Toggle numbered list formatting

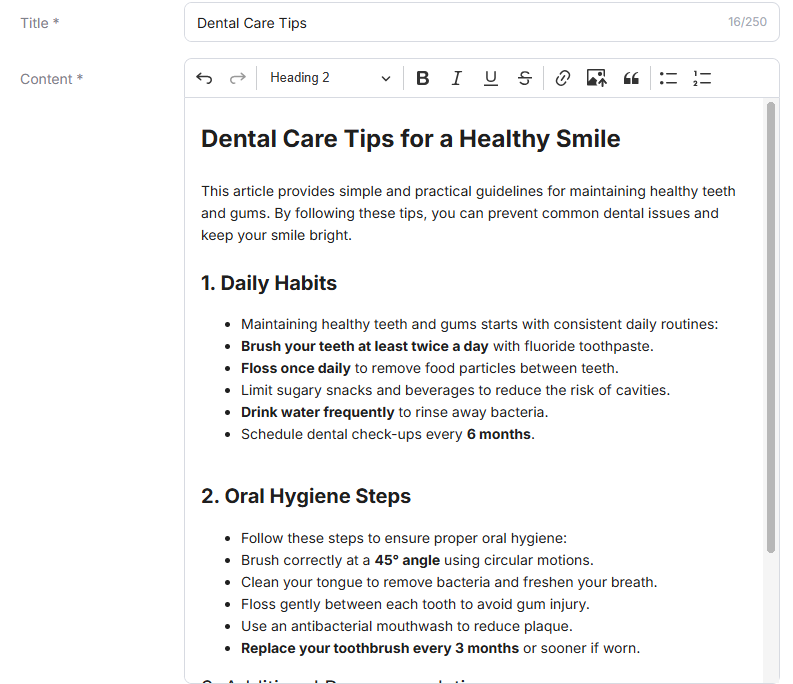pyautogui.click(x=701, y=78)
